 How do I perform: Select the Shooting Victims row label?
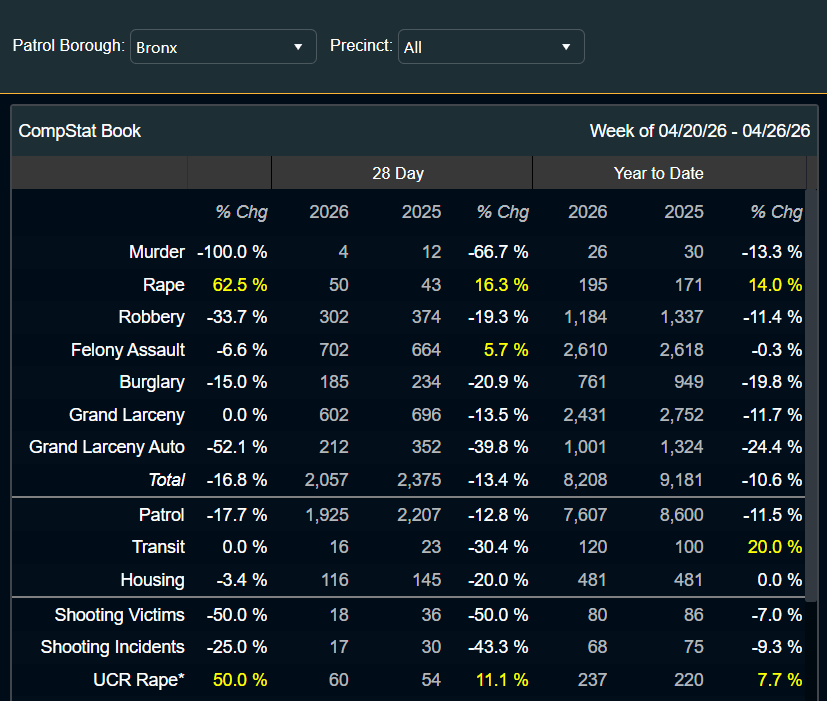click(119, 615)
